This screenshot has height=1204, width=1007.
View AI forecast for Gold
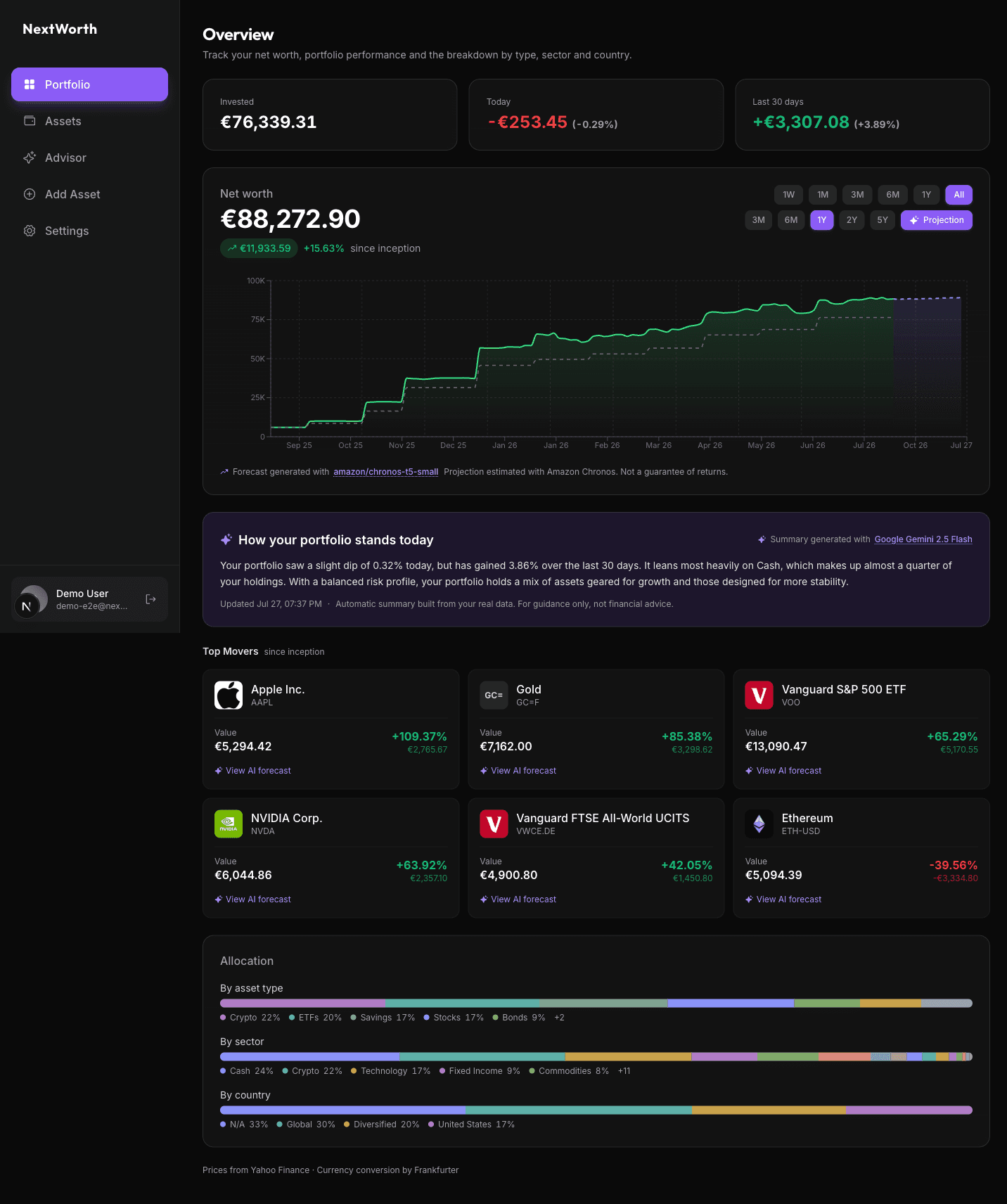[x=518, y=771]
